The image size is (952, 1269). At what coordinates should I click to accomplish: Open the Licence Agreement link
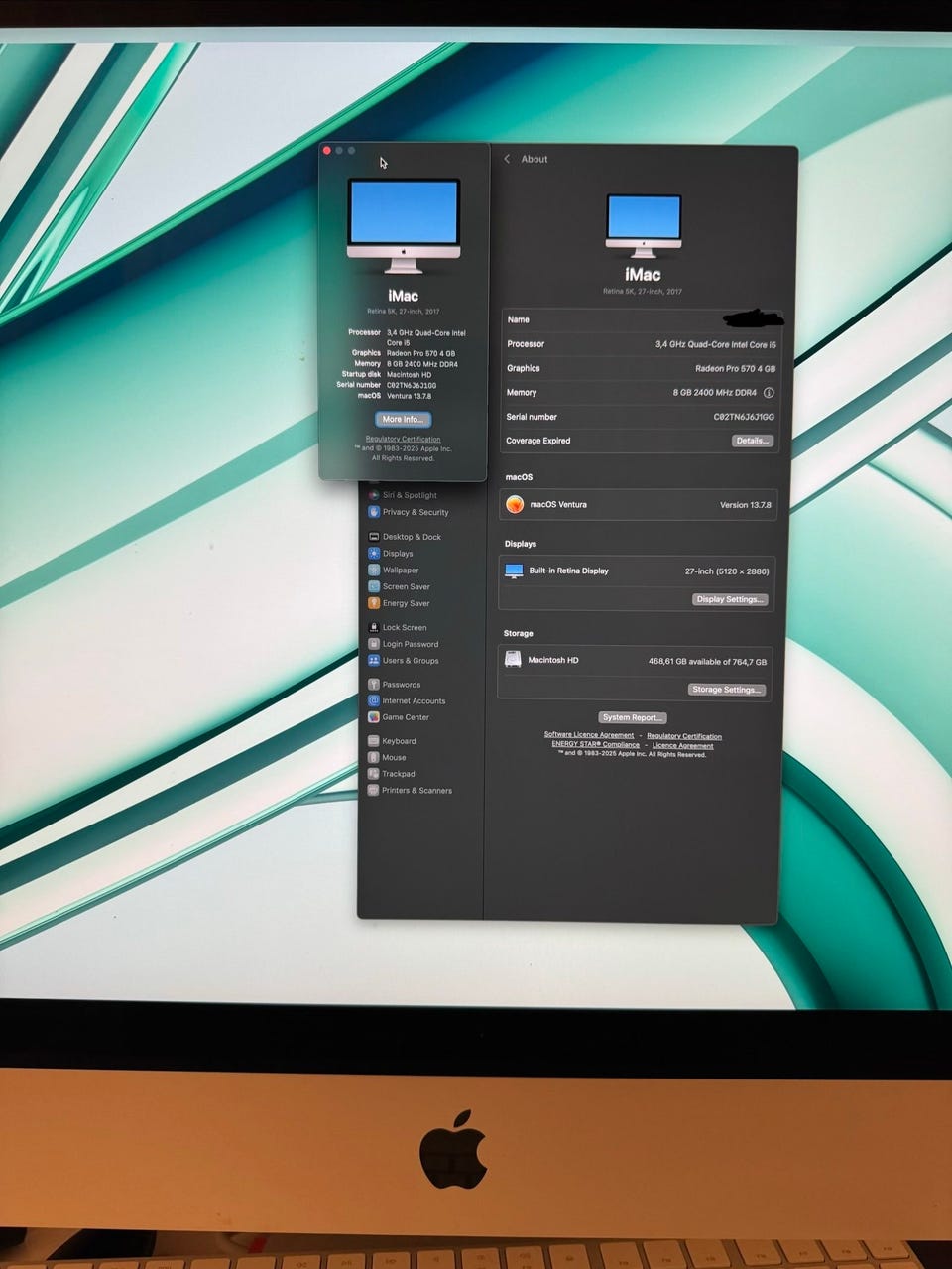coord(683,745)
